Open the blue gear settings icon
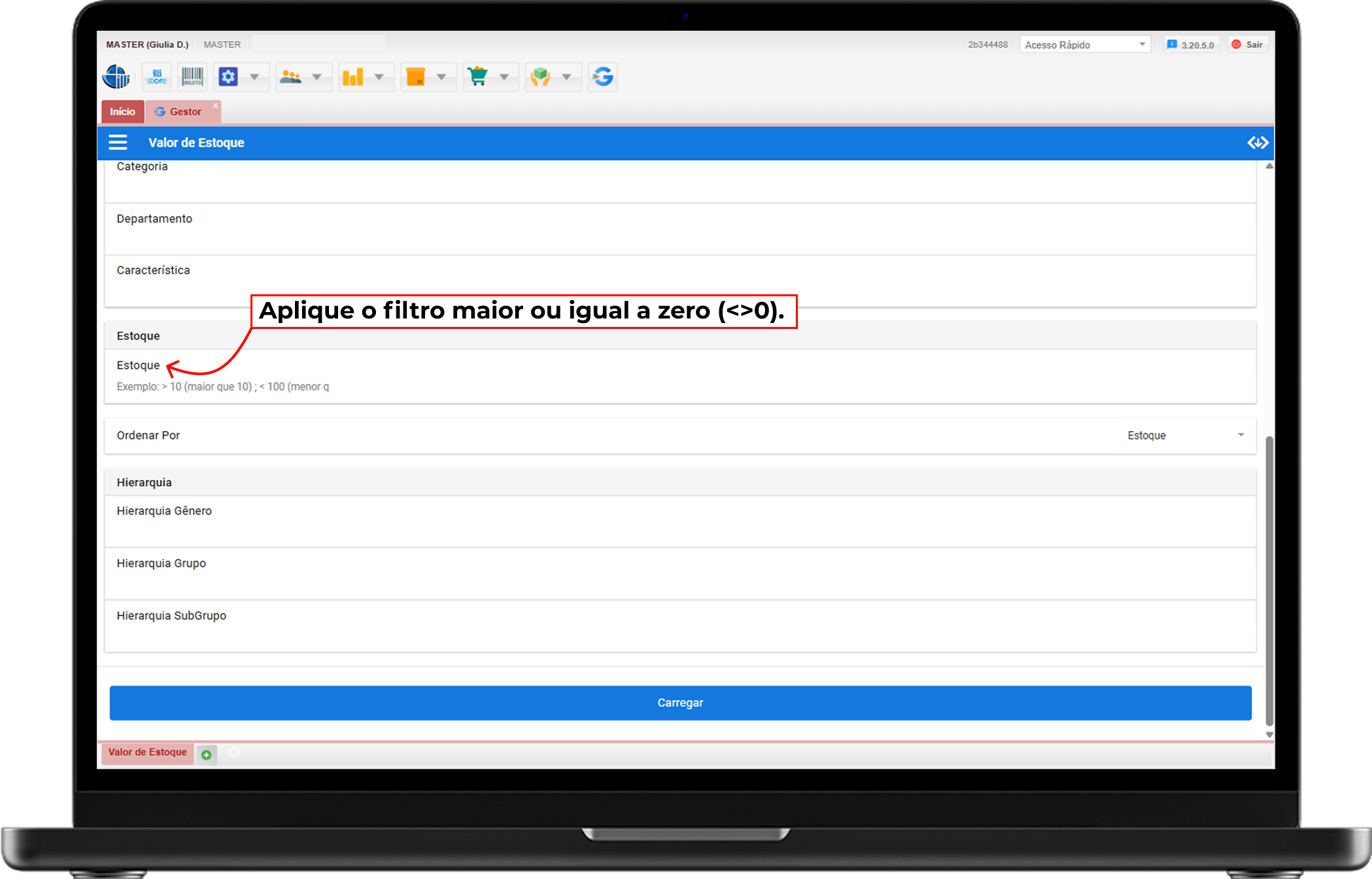 click(x=228, y=77)
